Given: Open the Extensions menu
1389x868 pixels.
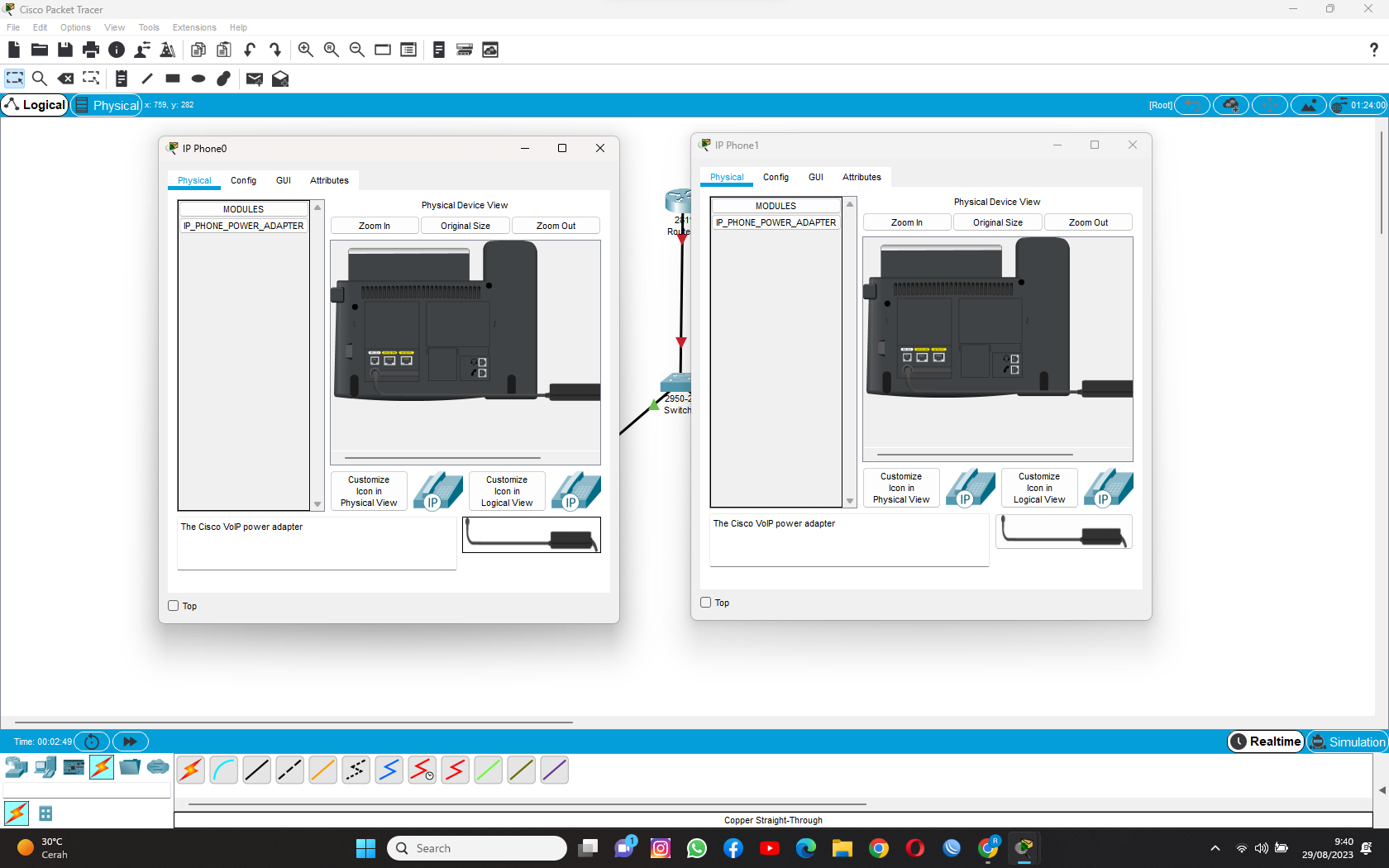Looking at the screenshot, I should coord(194,27).
